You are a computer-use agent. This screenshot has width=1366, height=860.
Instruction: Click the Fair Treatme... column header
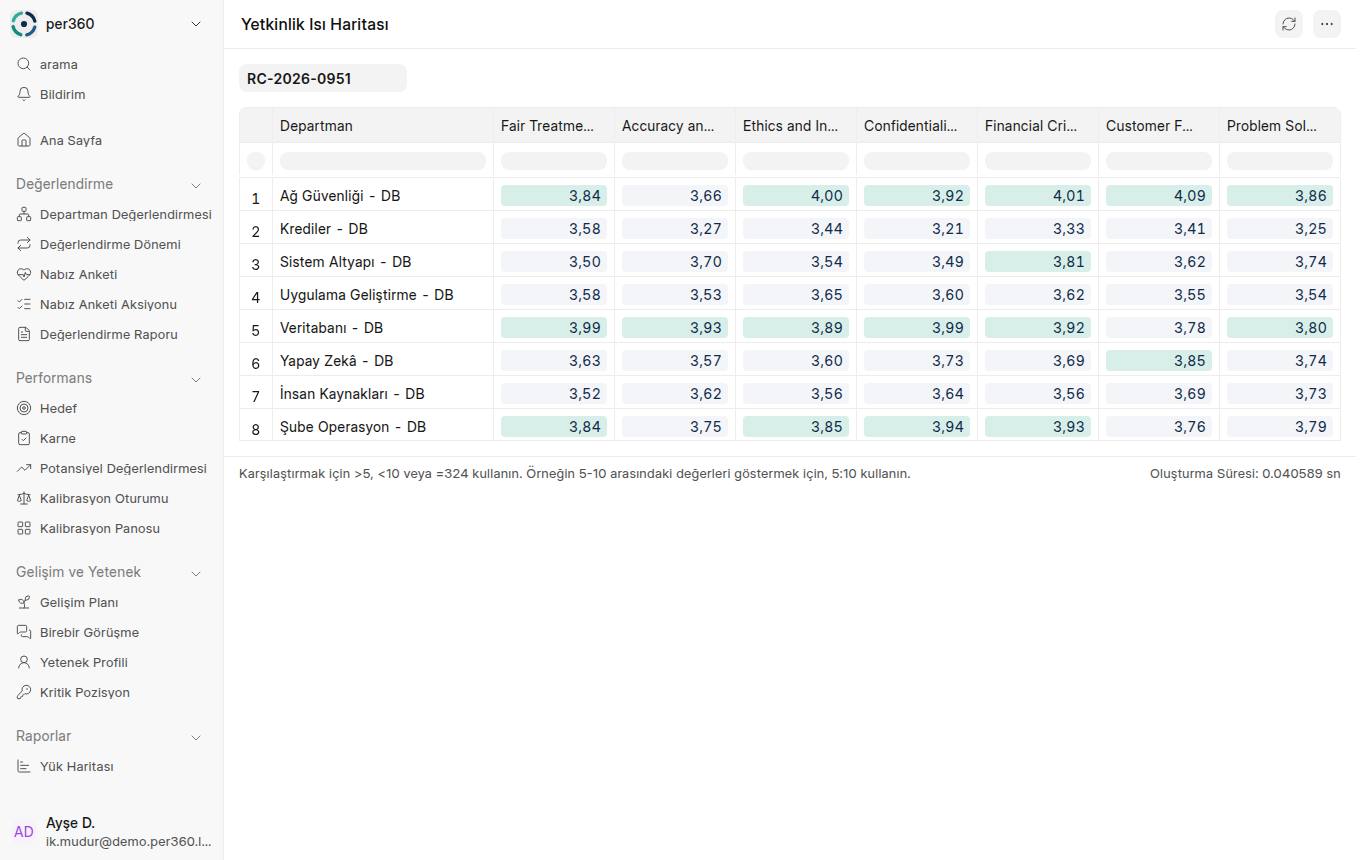[x=554, y=126]
